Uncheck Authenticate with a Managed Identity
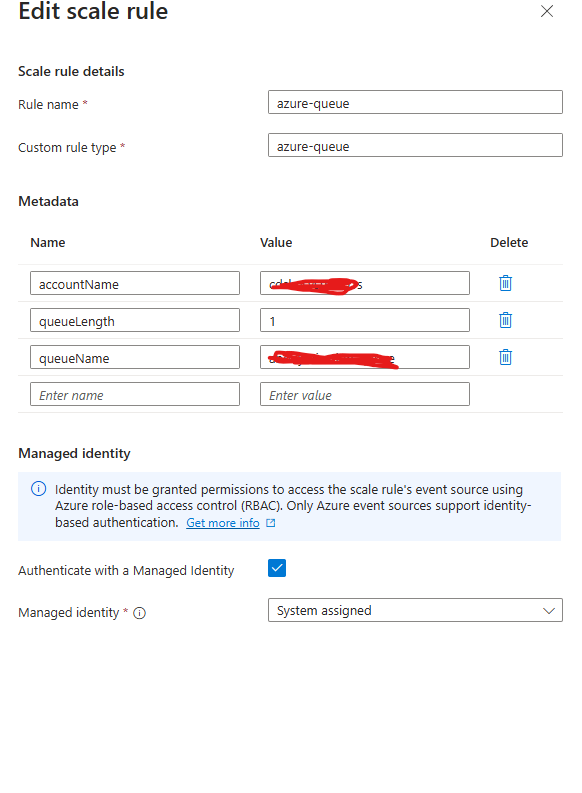Viewport: 582px width, 793px height. pos(277,568)
